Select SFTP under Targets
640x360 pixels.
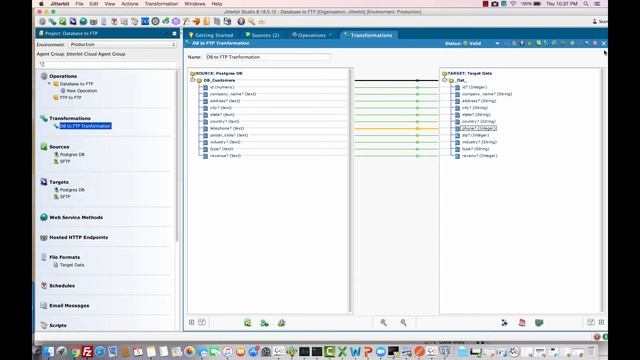click(65, 197)
